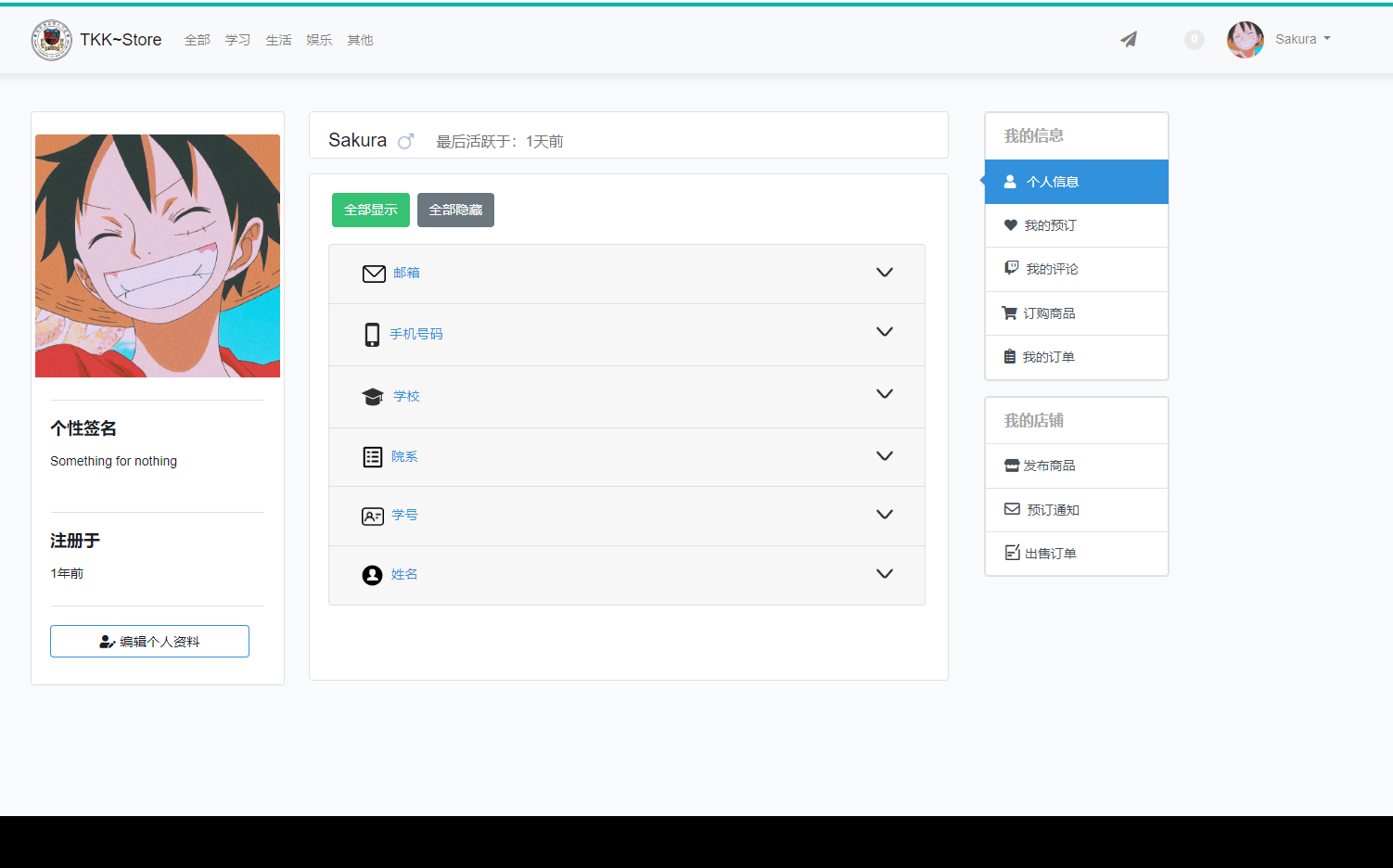Screen dimensions: 1393x868
Task: Click the envelope icon beside 预订通知
Action: point(1012,509)
